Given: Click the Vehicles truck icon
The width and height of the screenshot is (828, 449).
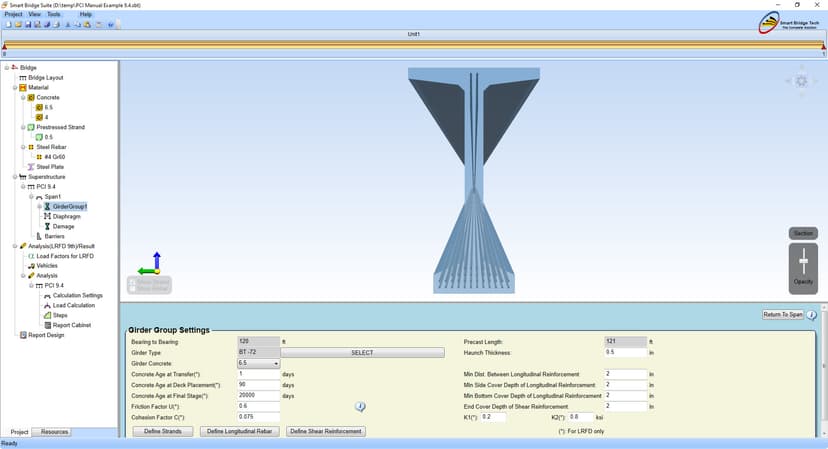Looking at the screenshot, I should point(31,266).
